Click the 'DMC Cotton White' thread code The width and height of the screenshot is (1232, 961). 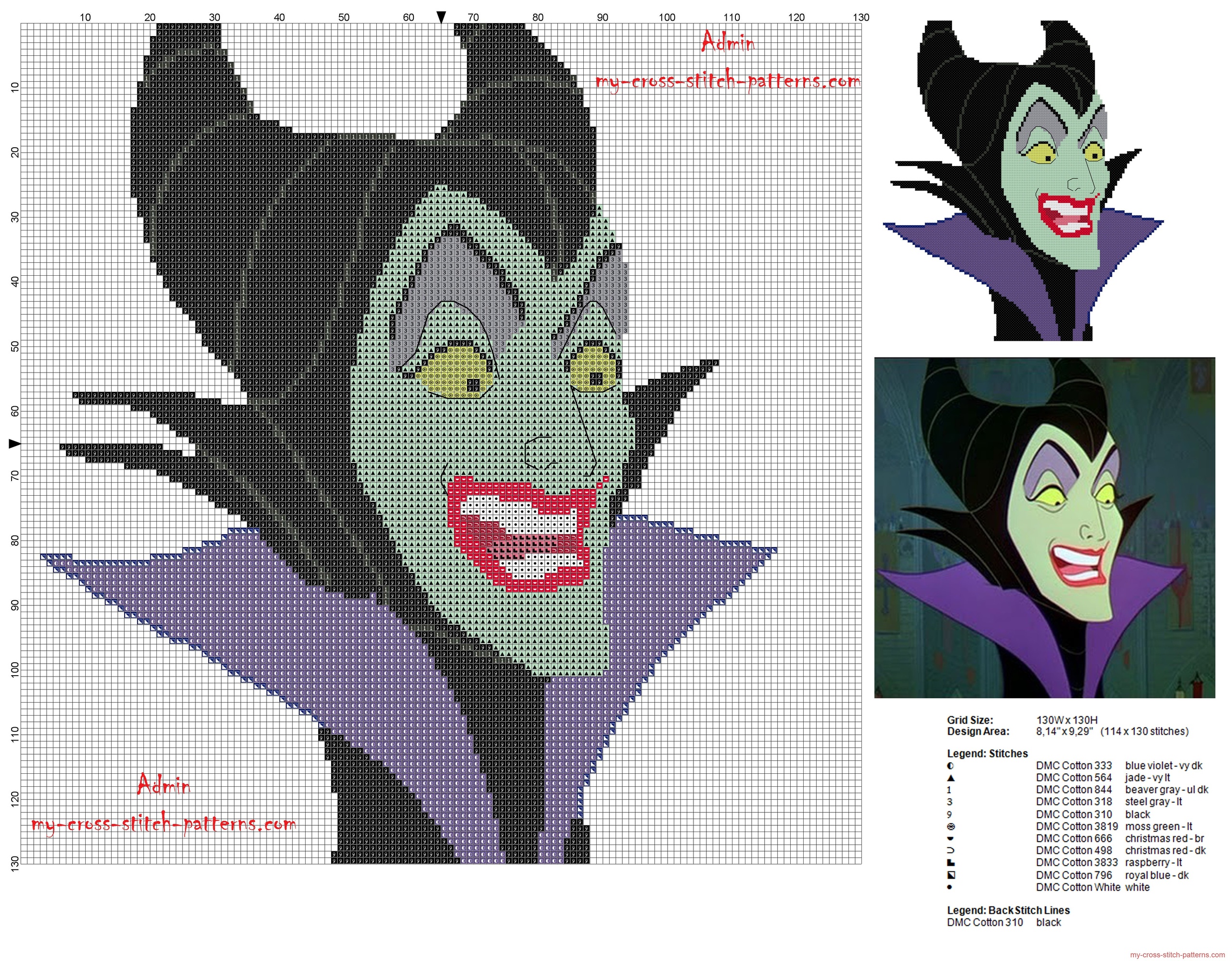[x=1078, y=887]
